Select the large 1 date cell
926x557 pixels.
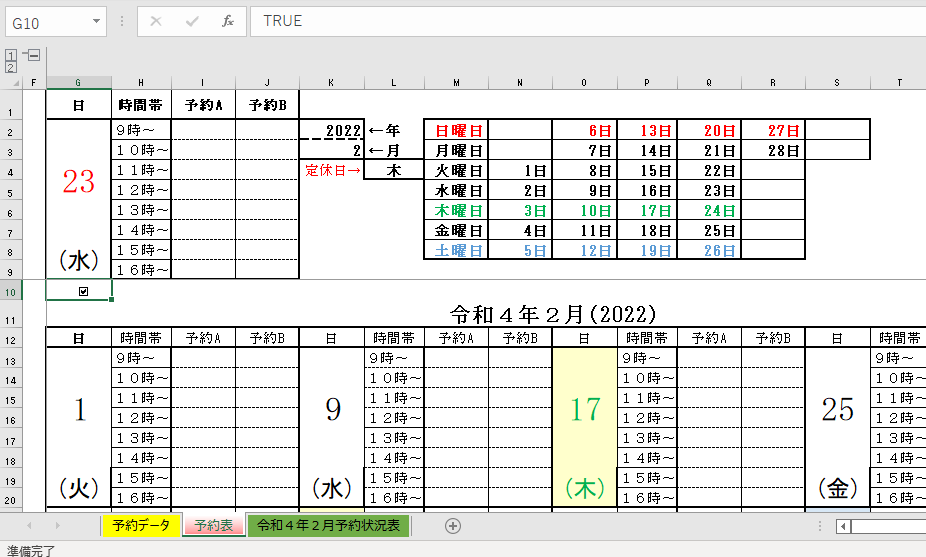tap(79, 410)
